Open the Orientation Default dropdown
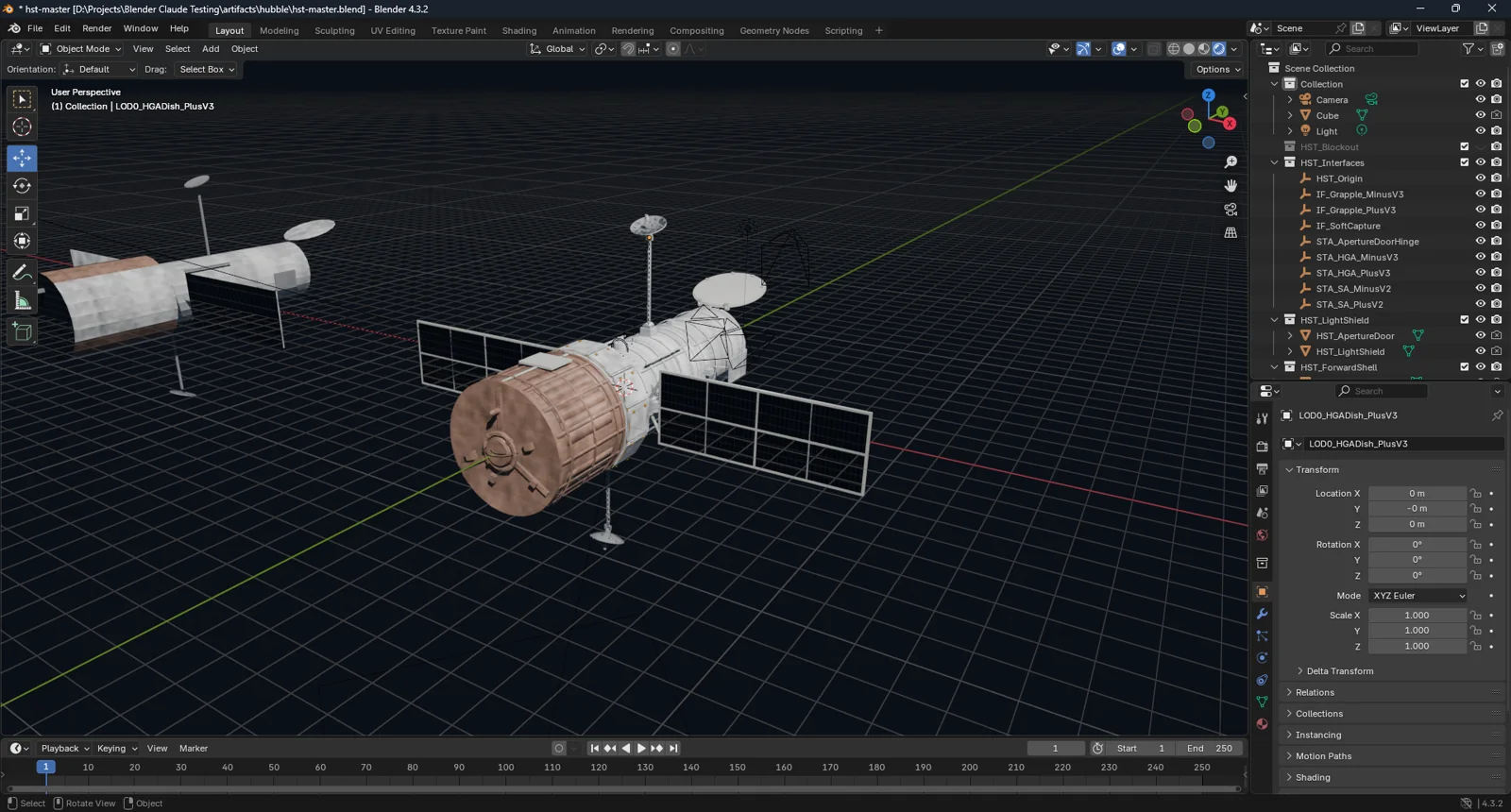This screenshot has width=1511, height=812. [99, 69]
